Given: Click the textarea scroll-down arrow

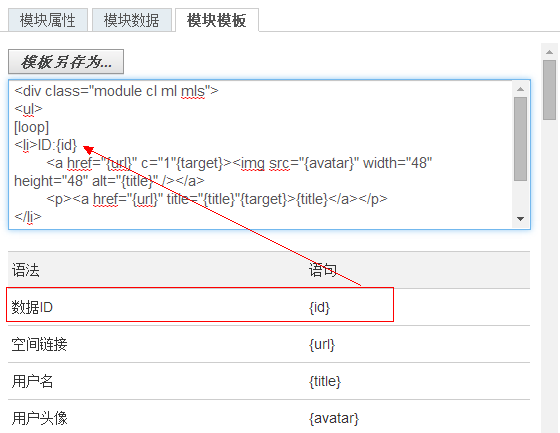Looking at the screenshot, I should [x=520, y=219].
